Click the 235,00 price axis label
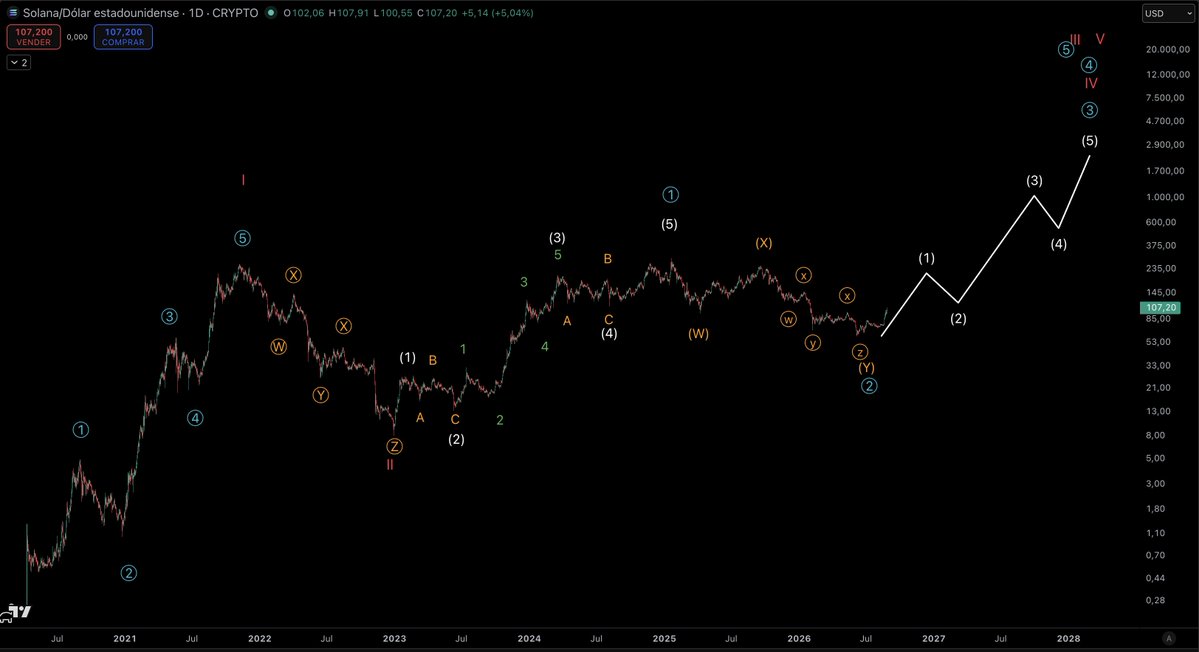The image size is (1199, 652). [x=1162, y=268]
